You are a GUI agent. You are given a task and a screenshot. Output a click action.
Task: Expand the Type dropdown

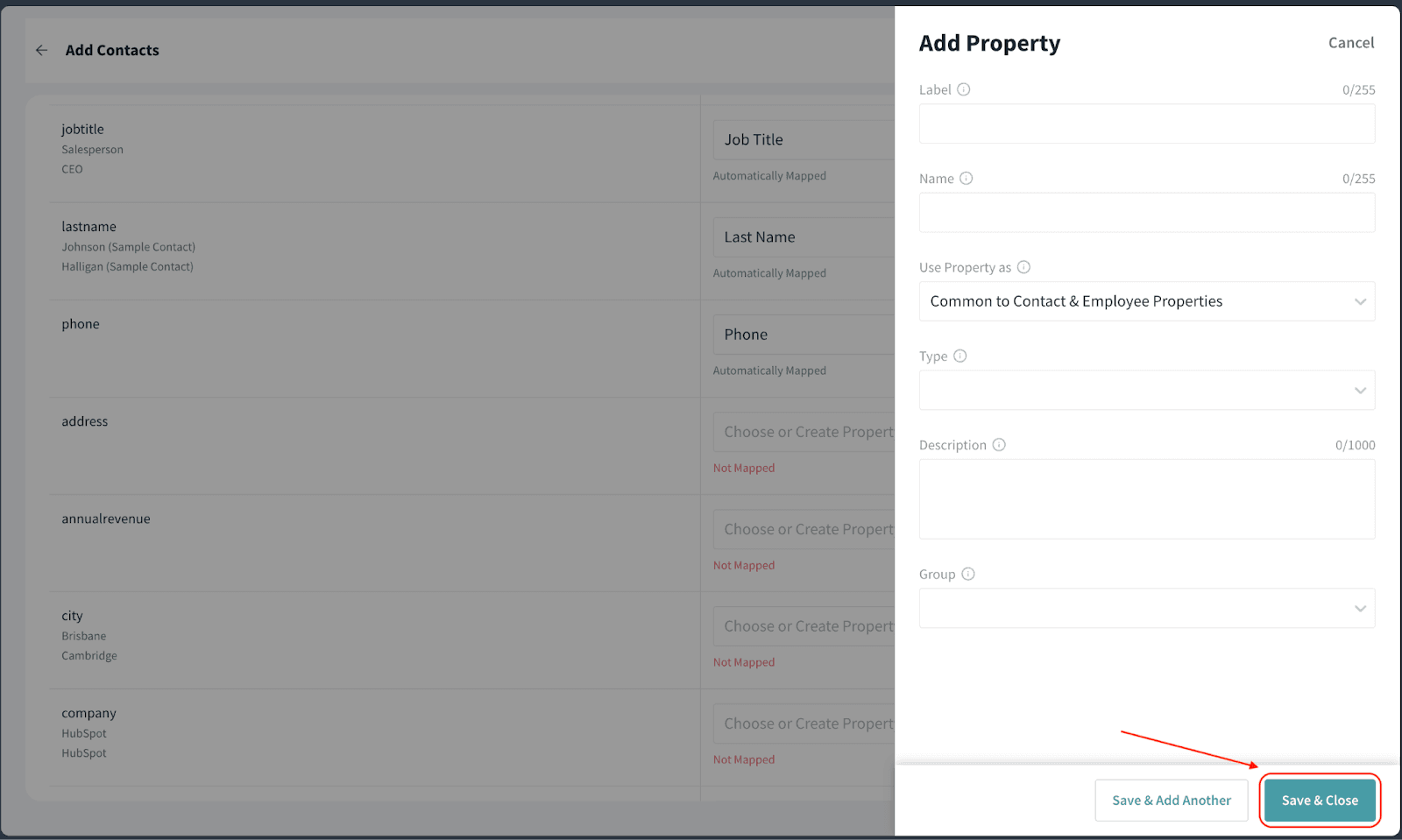pyautogui.click(x=1146, y=391)
